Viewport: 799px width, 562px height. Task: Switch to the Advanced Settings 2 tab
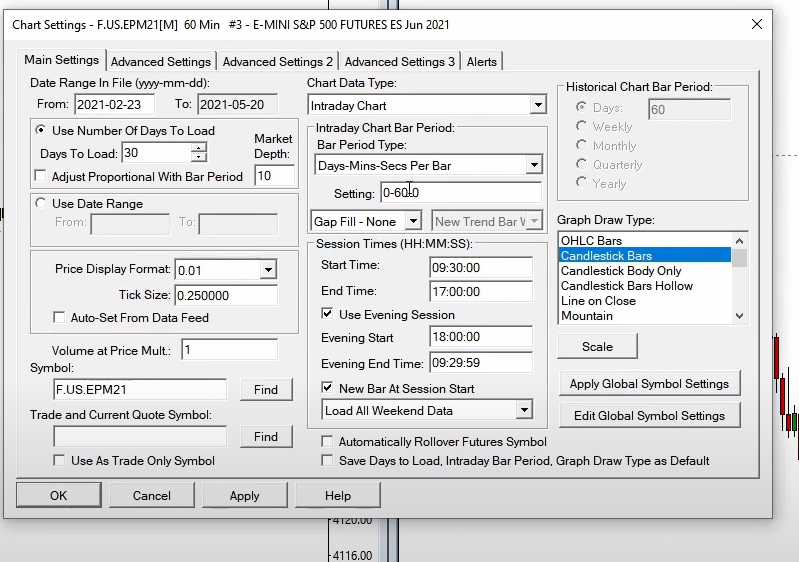coord(278,62)
